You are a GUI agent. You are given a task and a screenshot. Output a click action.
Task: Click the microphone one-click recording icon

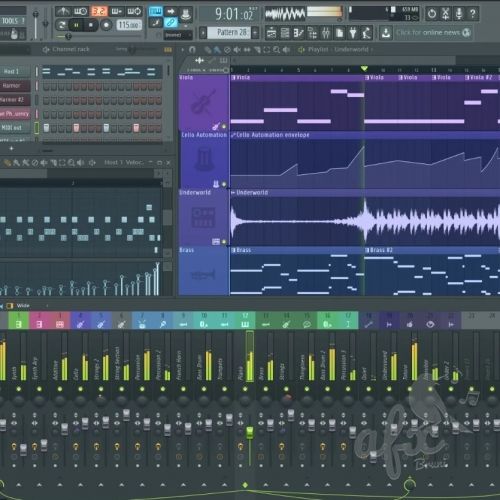coord(459,14)
